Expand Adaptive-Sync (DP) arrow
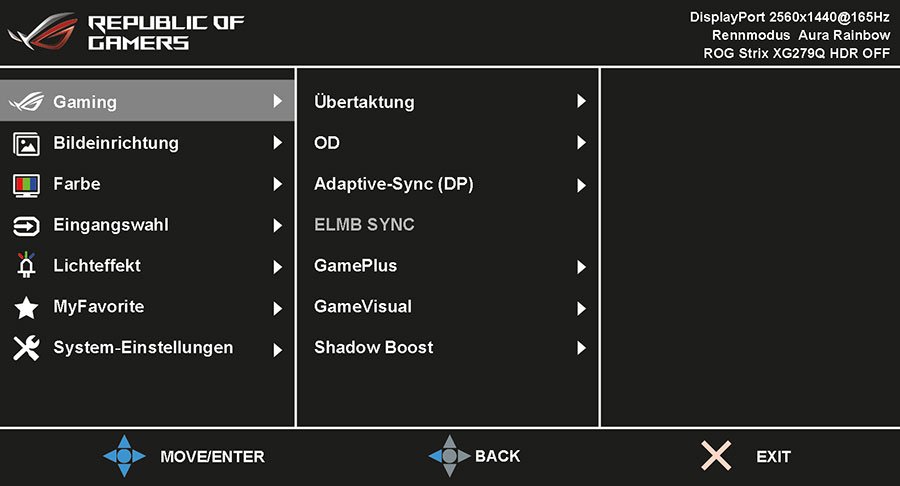The width and height of the screenshot is (900, 486). coord(581,185)
